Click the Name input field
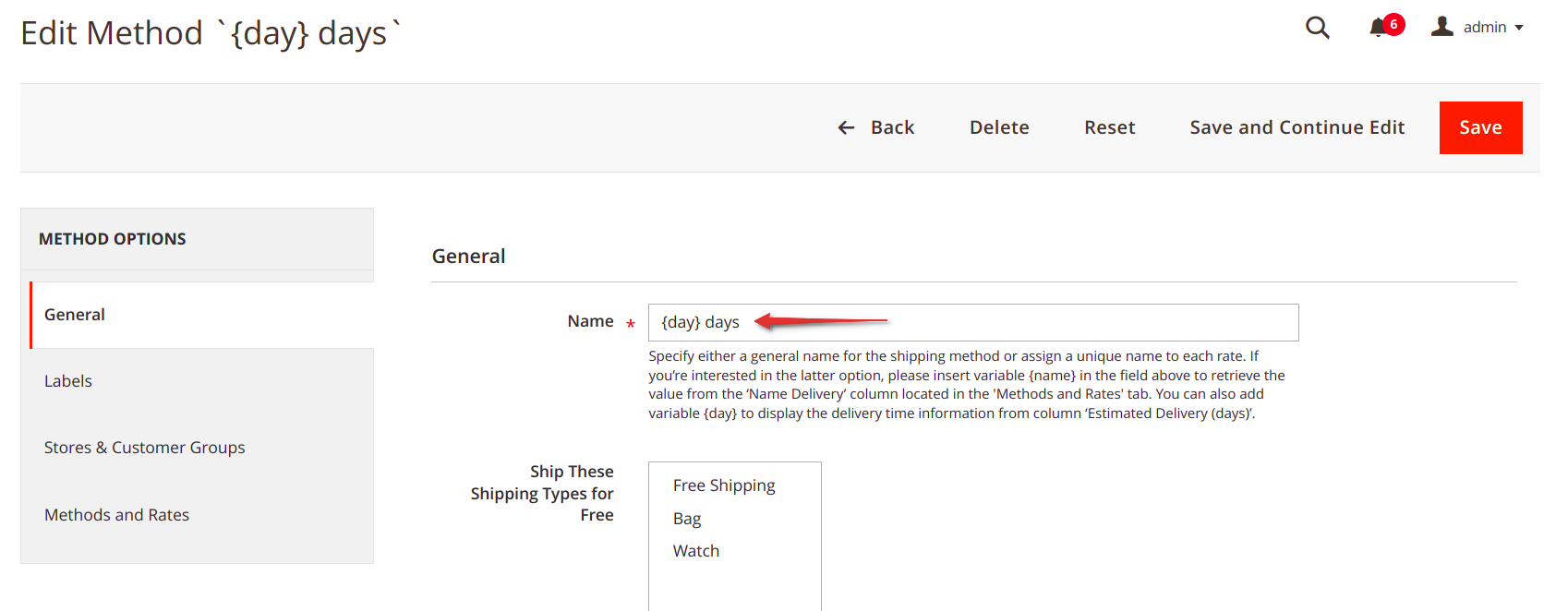Image resolution: width=1568 pixels, height=611 pixels. tap(973, 322)
